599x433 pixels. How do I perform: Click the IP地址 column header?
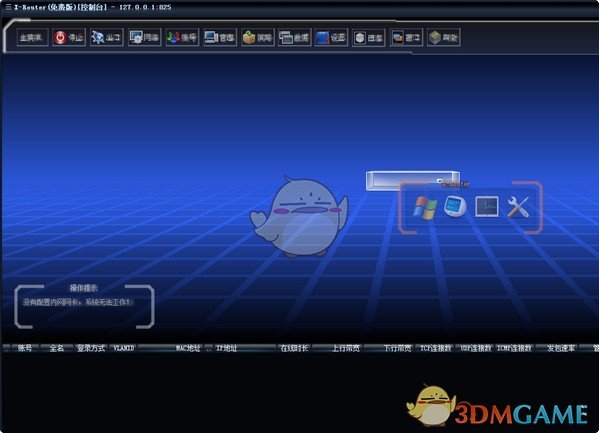pyautogui.click(x=227, y=348)
